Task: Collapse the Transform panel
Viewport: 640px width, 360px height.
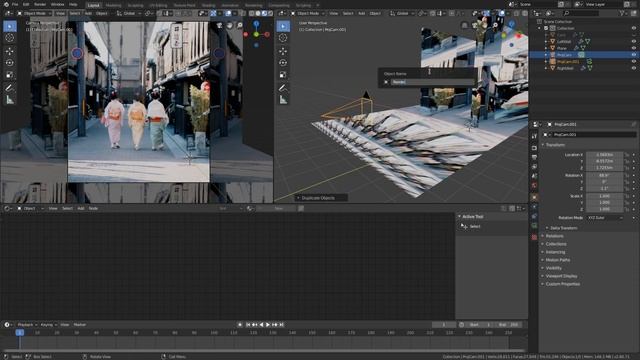Action: coord(555,145)
